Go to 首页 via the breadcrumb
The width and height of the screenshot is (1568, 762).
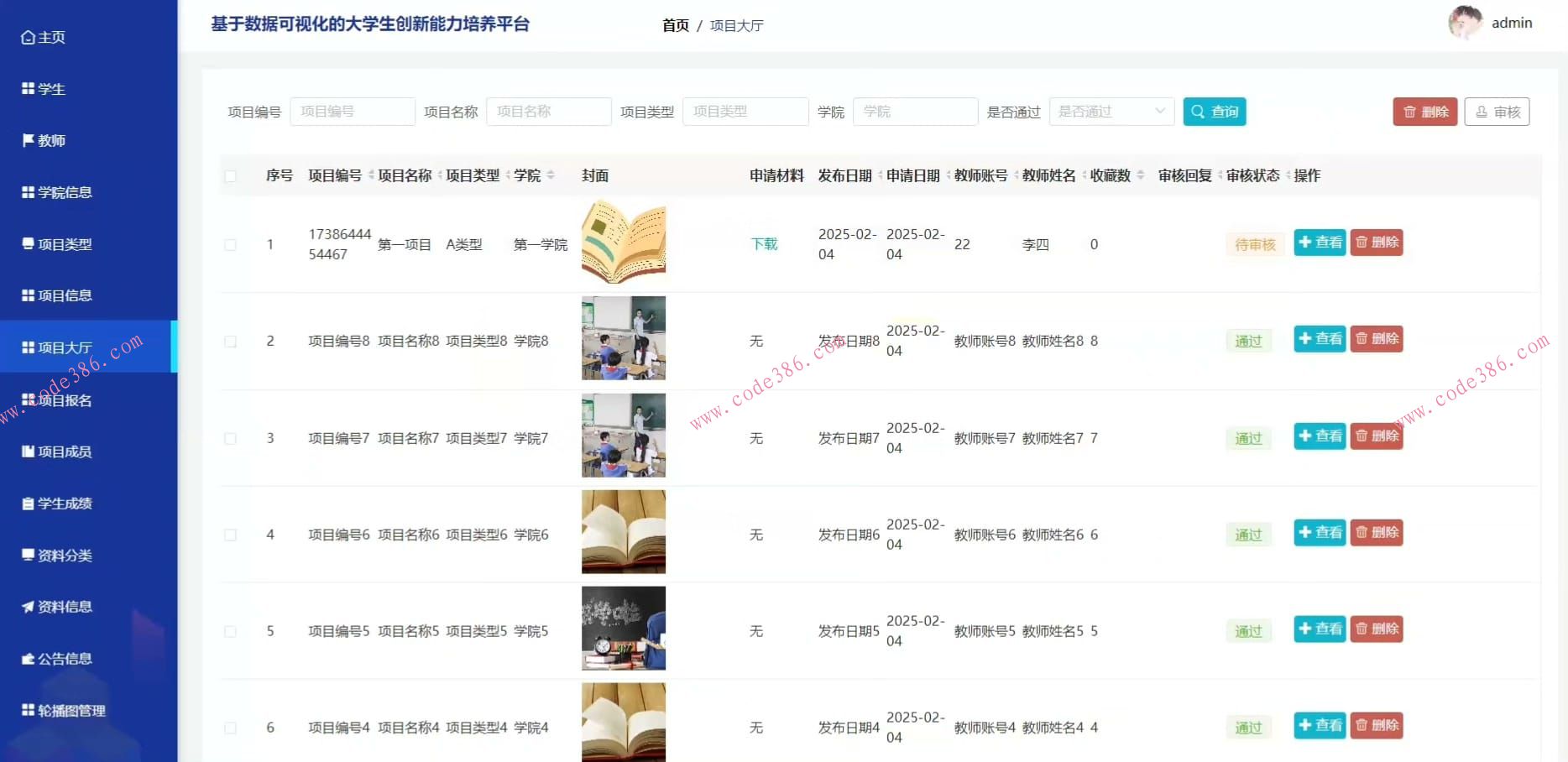[x=675, y=25]
